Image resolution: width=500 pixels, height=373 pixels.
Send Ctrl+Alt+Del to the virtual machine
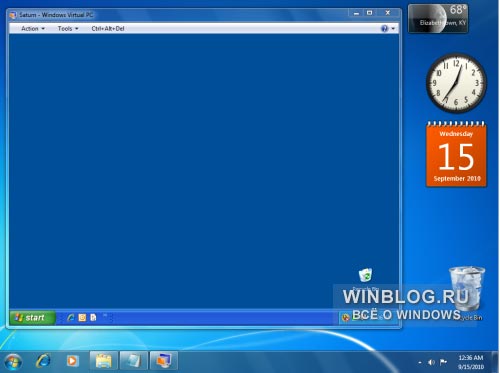pyautogui.click(x=108, y=29)
